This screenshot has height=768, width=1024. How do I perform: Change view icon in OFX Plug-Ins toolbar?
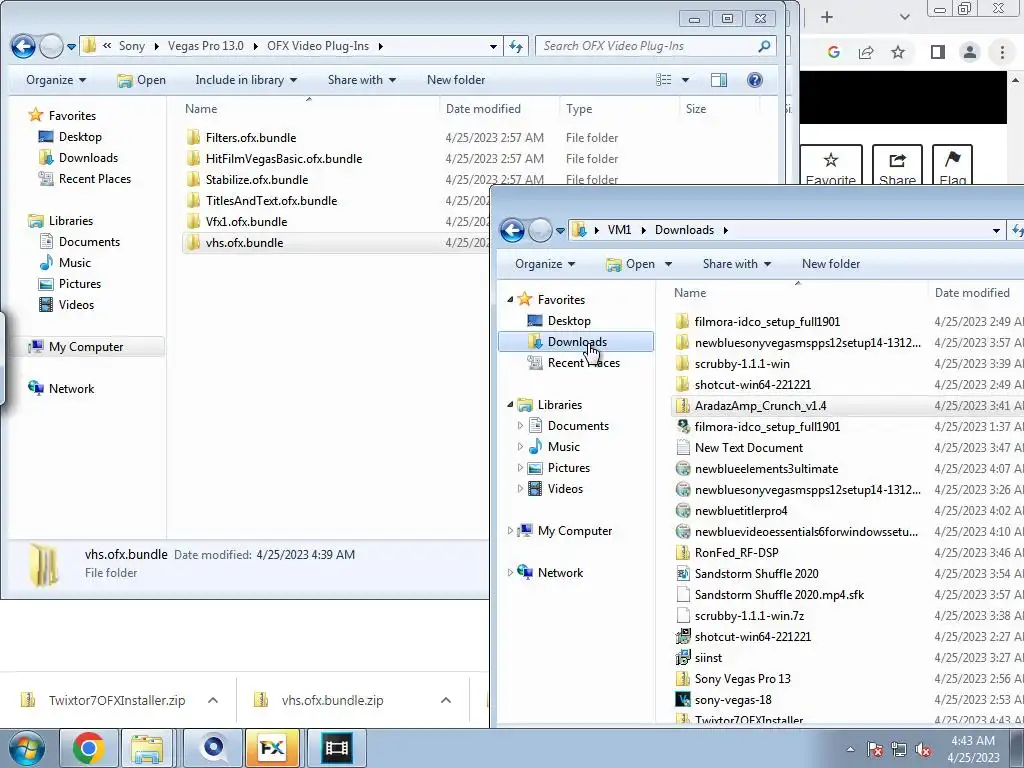[x=664, y=80]
